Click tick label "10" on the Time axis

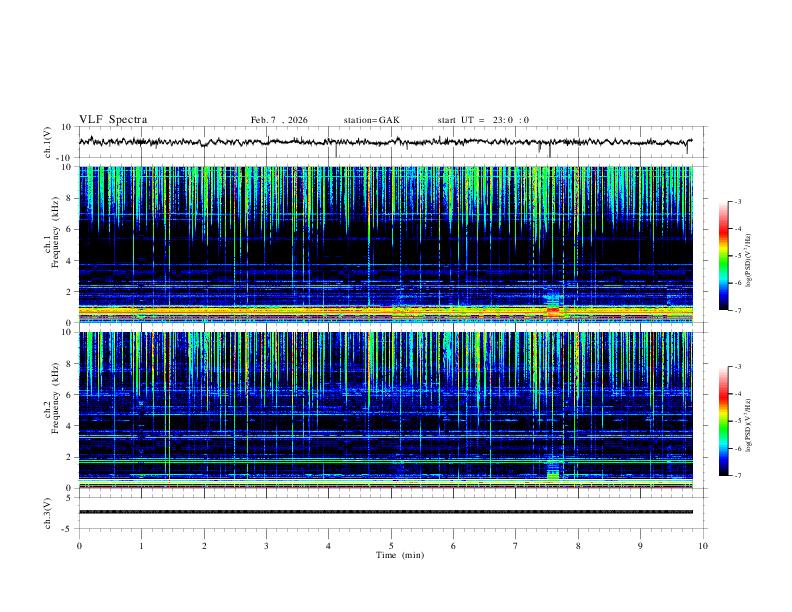point(703,546)
